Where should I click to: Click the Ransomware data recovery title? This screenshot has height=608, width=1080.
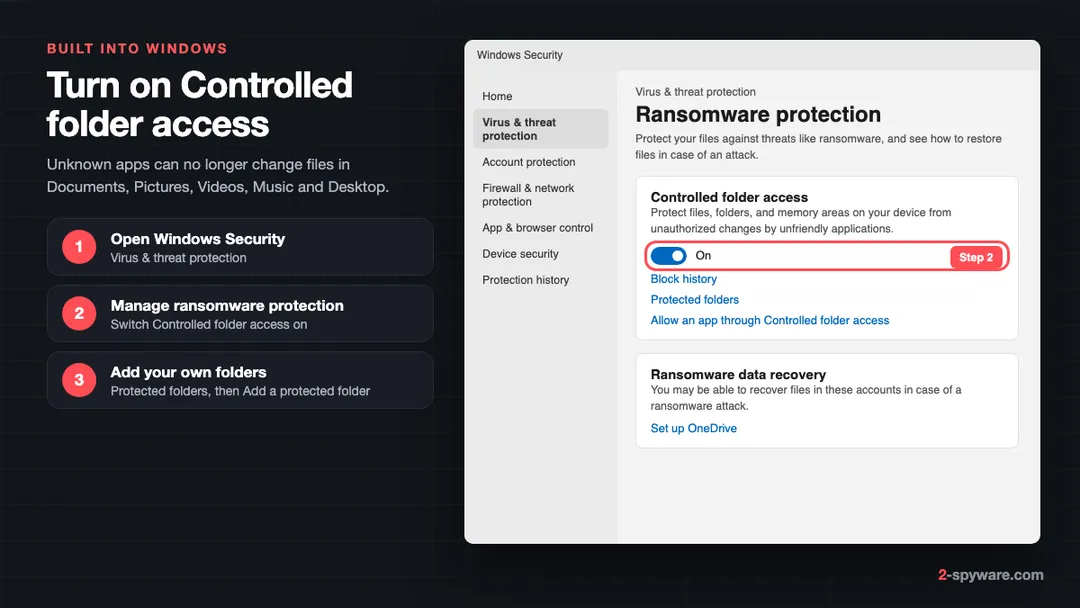coord(738,375)
